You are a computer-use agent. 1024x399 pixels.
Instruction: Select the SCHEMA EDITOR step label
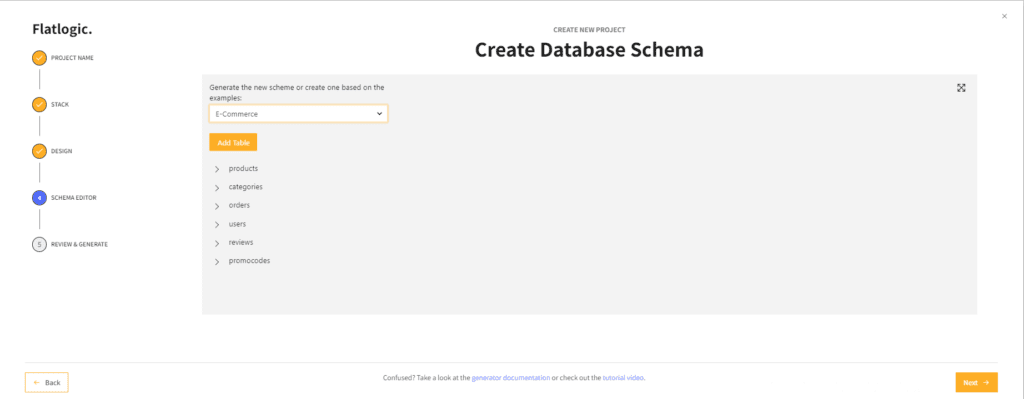(74, 198)
